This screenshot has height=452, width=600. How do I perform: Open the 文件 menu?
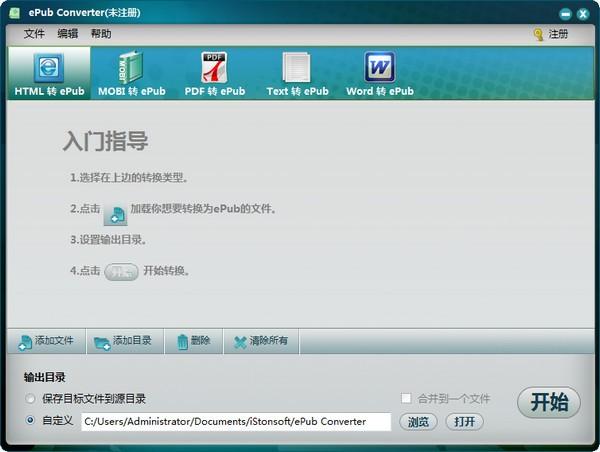(x=35, y=34)
